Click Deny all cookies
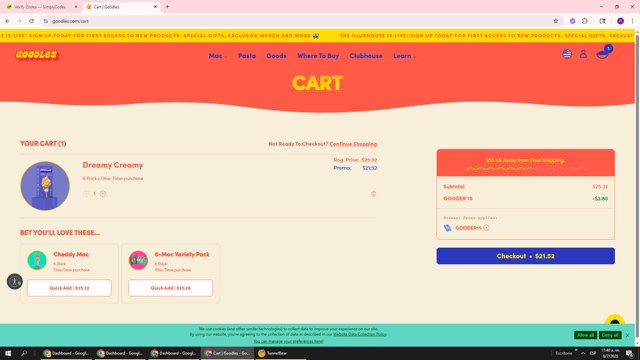Screen dimensions: 640x360 point(610,335)
